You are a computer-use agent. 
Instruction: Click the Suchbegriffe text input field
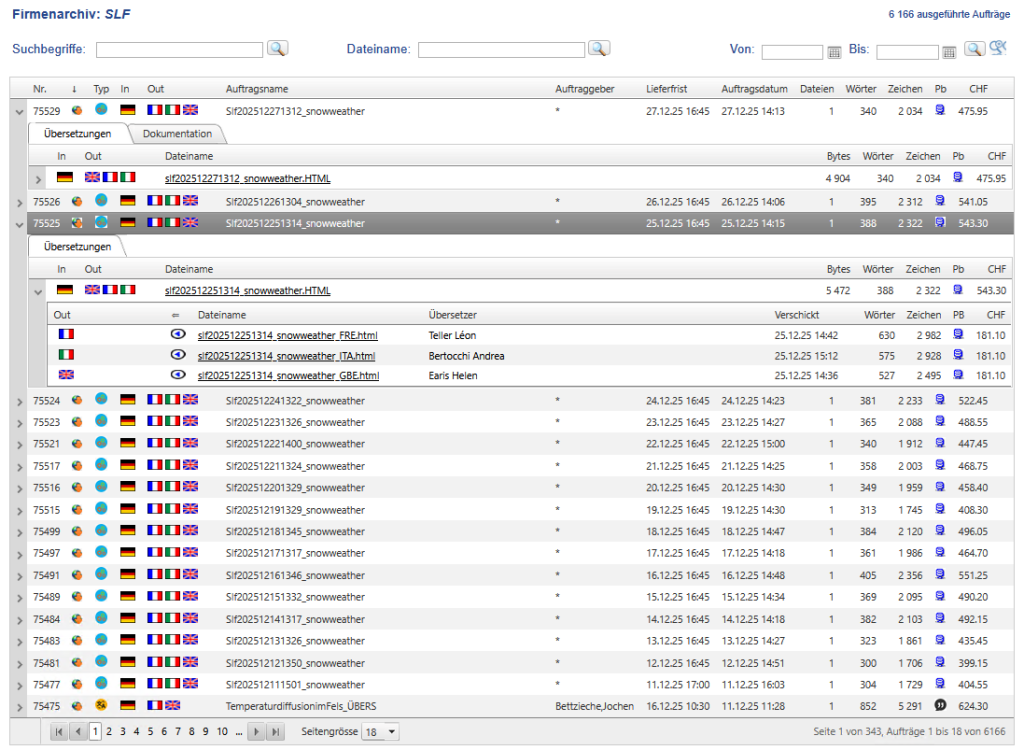click(179, 50)
